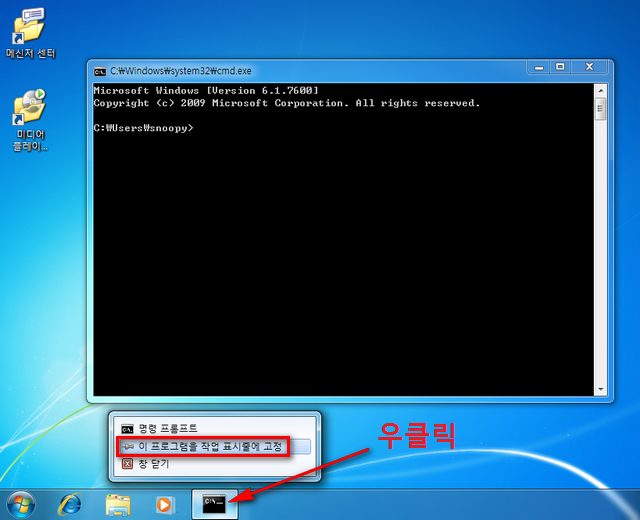
Task: Close the cmd.exe window
Action: (589, 67)
